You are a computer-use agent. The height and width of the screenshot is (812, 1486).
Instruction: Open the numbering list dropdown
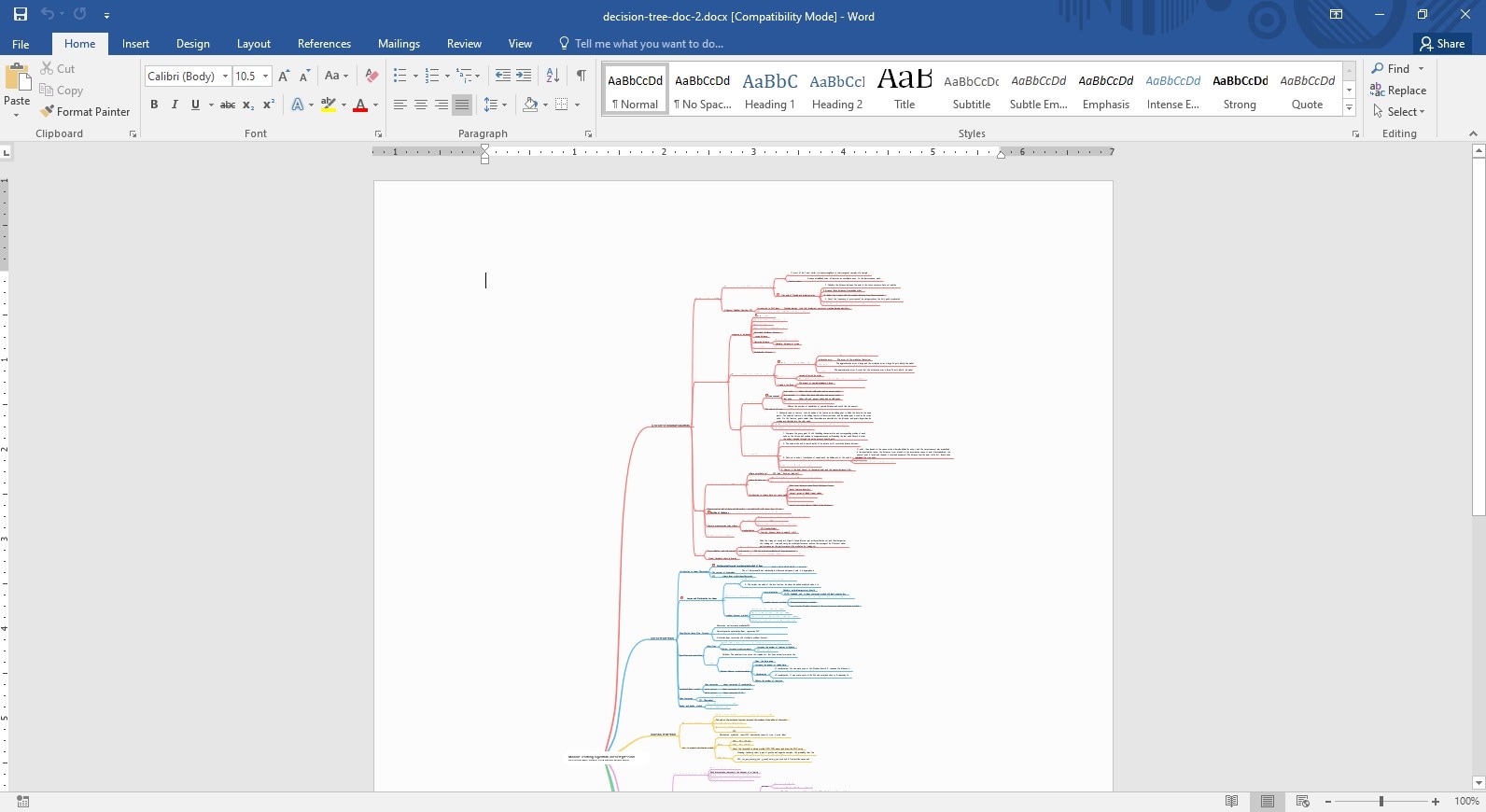447,76
